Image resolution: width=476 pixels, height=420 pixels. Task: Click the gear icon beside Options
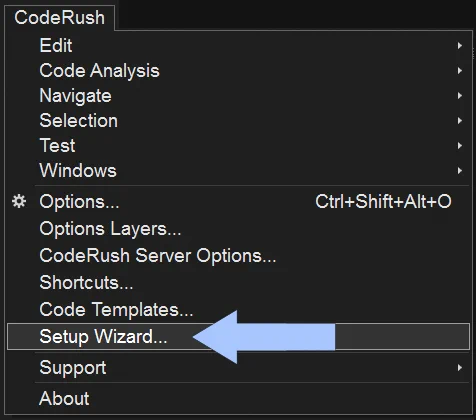pos(19,201)
